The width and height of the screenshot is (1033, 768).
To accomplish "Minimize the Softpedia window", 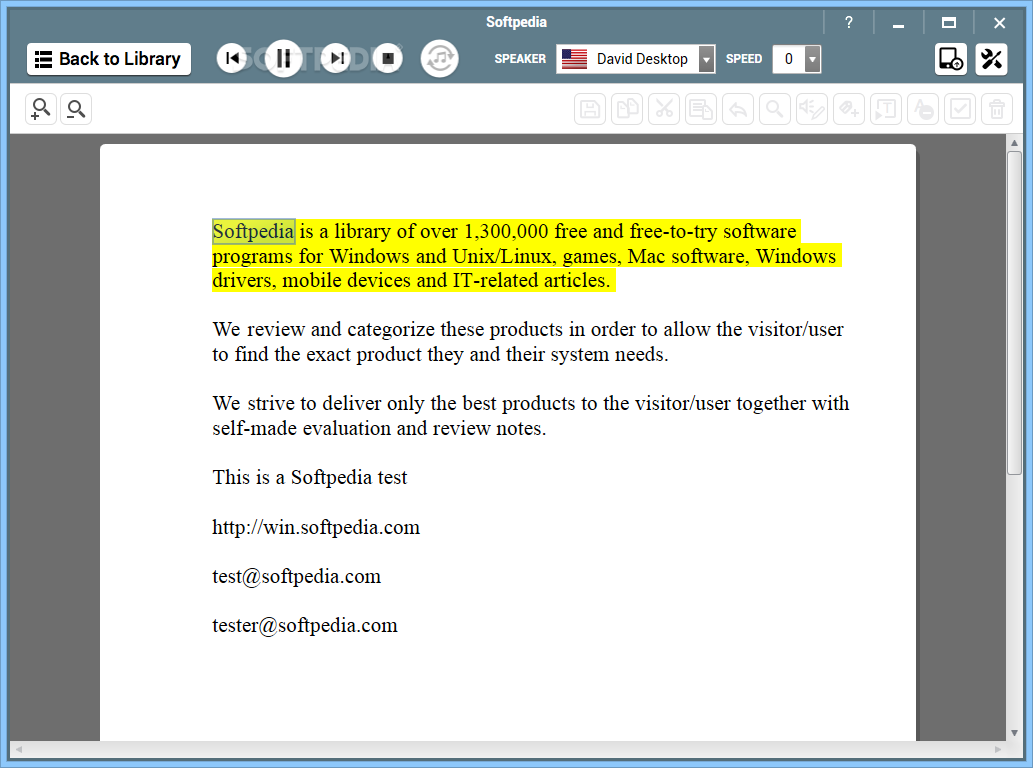I will [x=898, y=23].
